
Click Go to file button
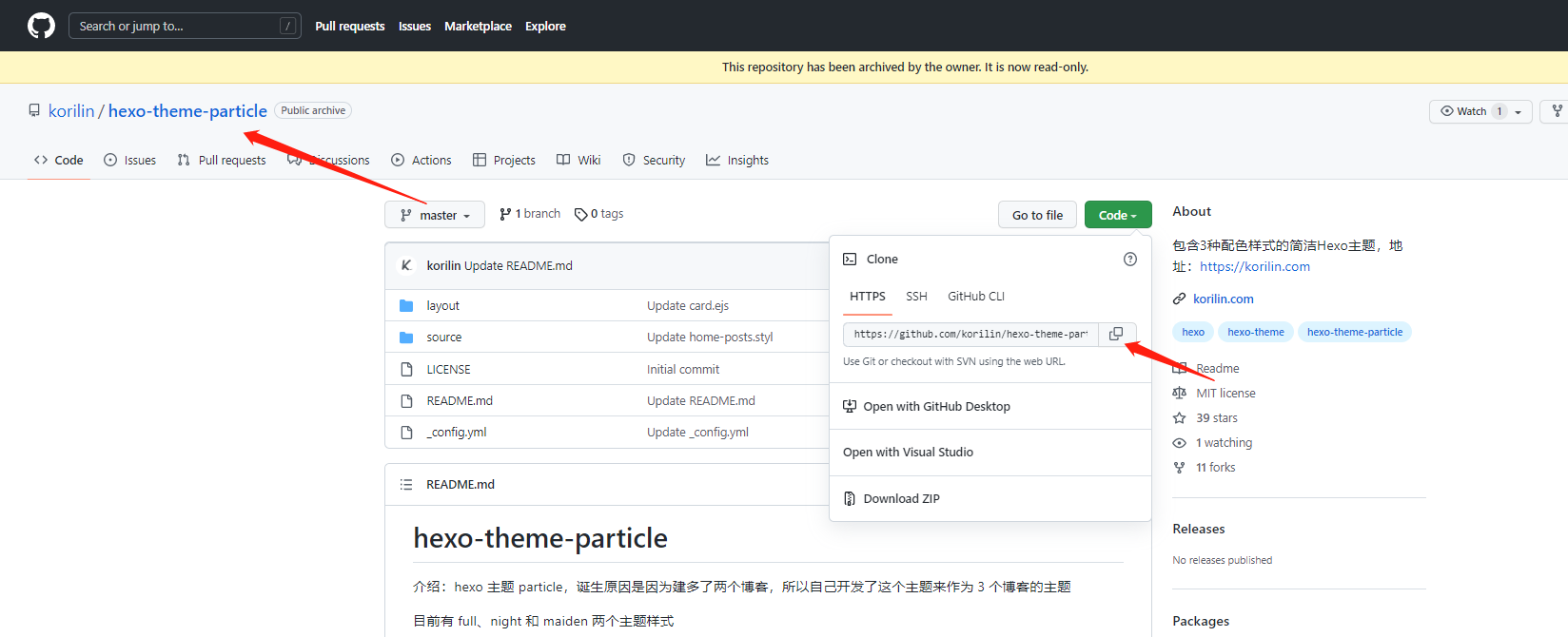[x=1037, y=215]
